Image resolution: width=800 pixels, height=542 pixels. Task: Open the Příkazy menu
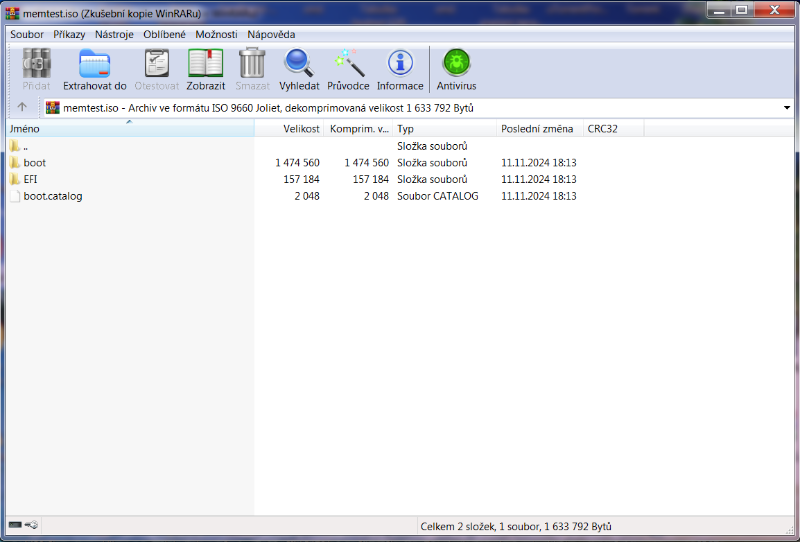[69, 34]
